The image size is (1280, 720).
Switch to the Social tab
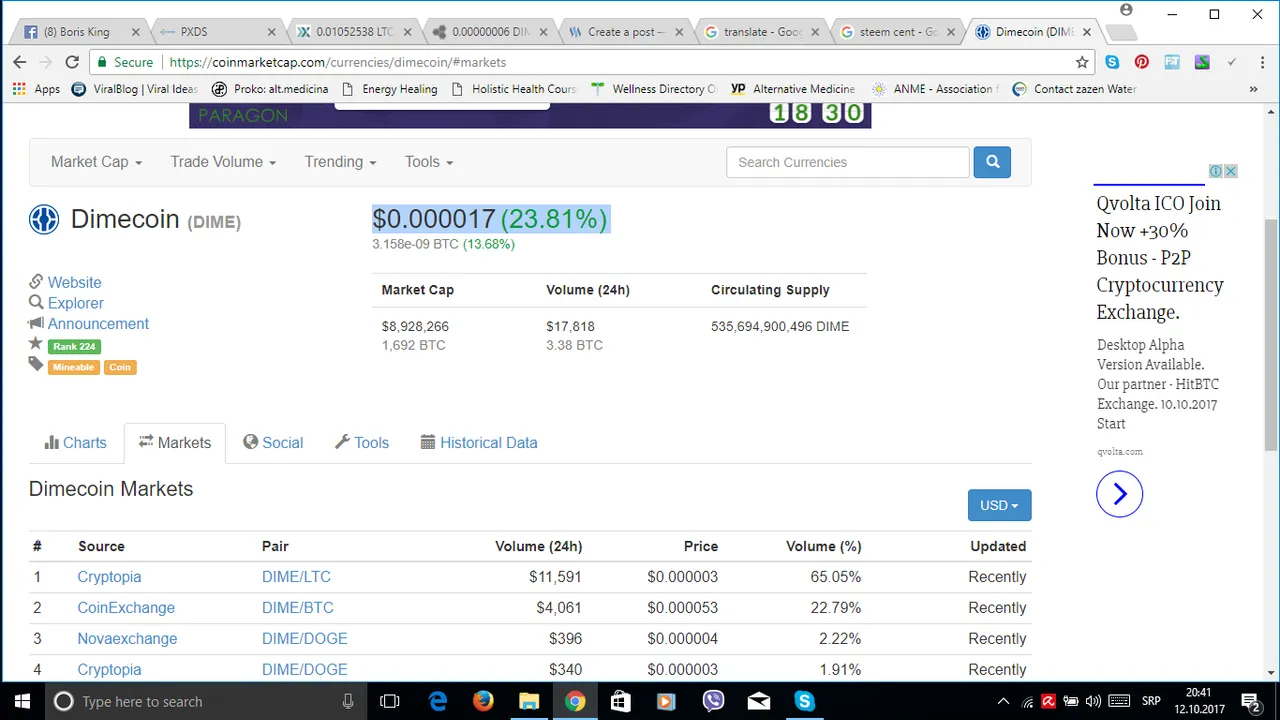pyautogui.click(x=273, y=443)
